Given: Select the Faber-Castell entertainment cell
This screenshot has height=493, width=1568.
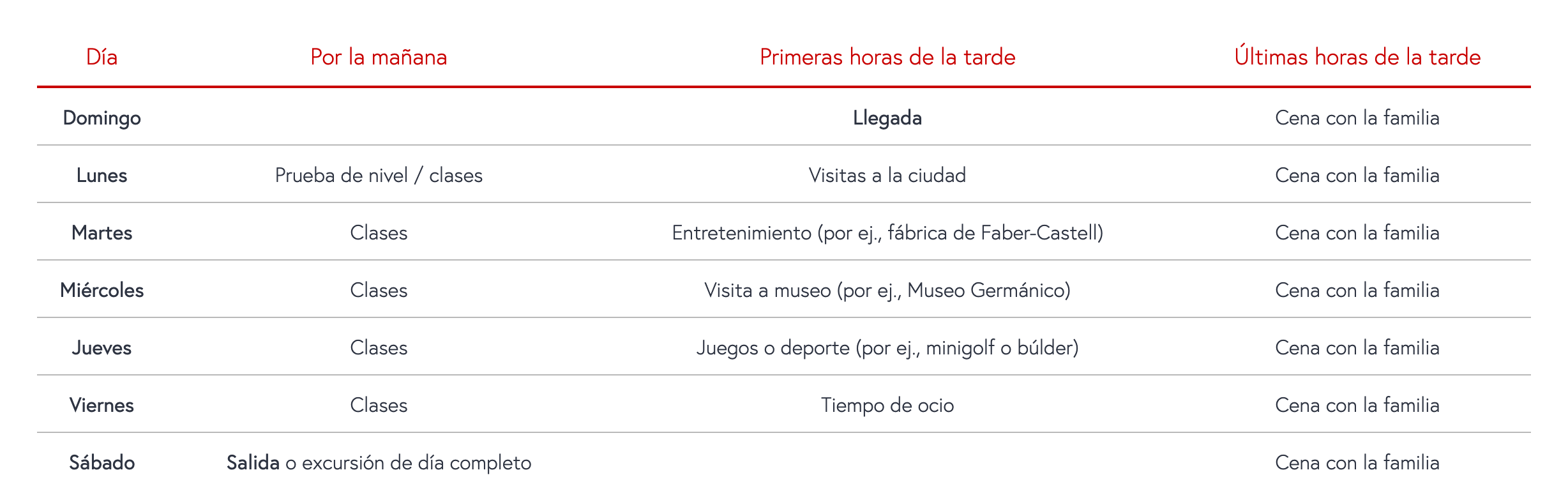Looking at the screenshot, I should pos(887,233).
